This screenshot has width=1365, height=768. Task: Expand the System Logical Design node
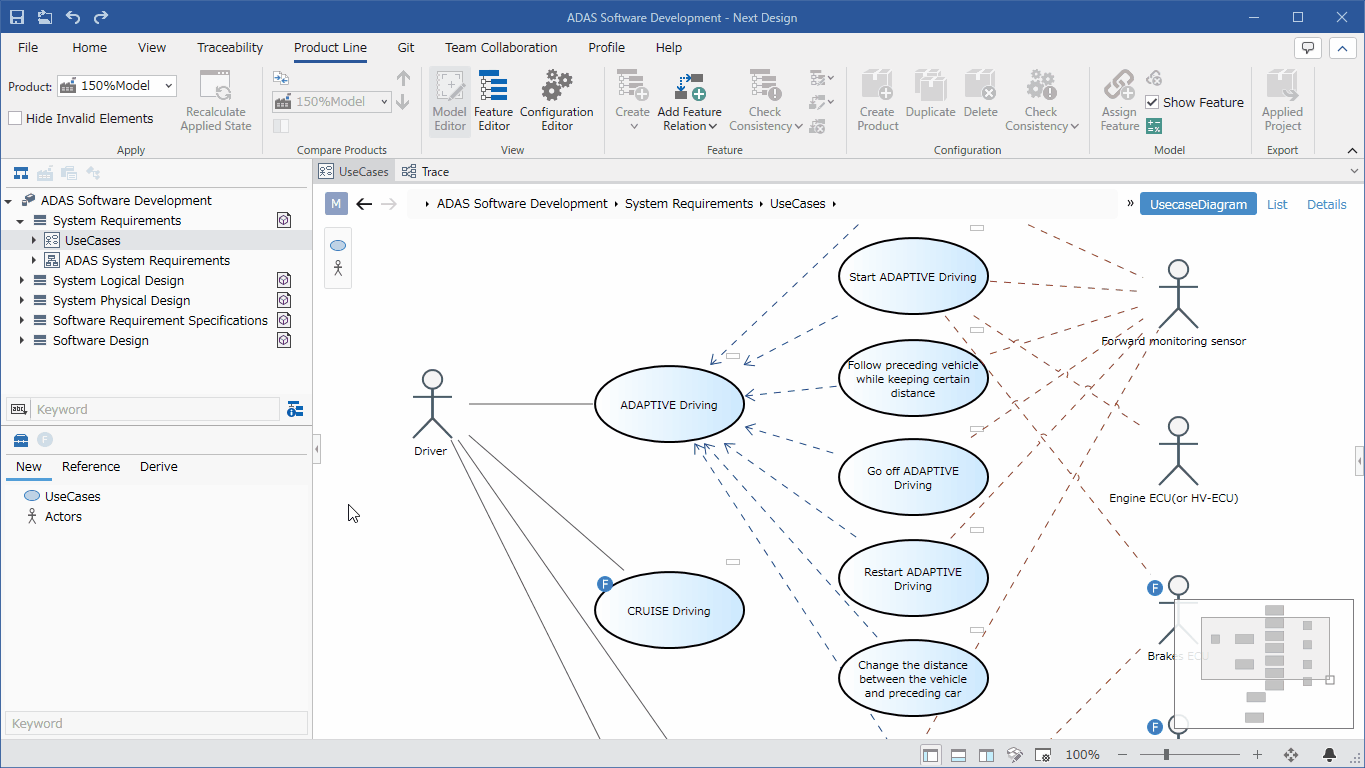(21, 280)
